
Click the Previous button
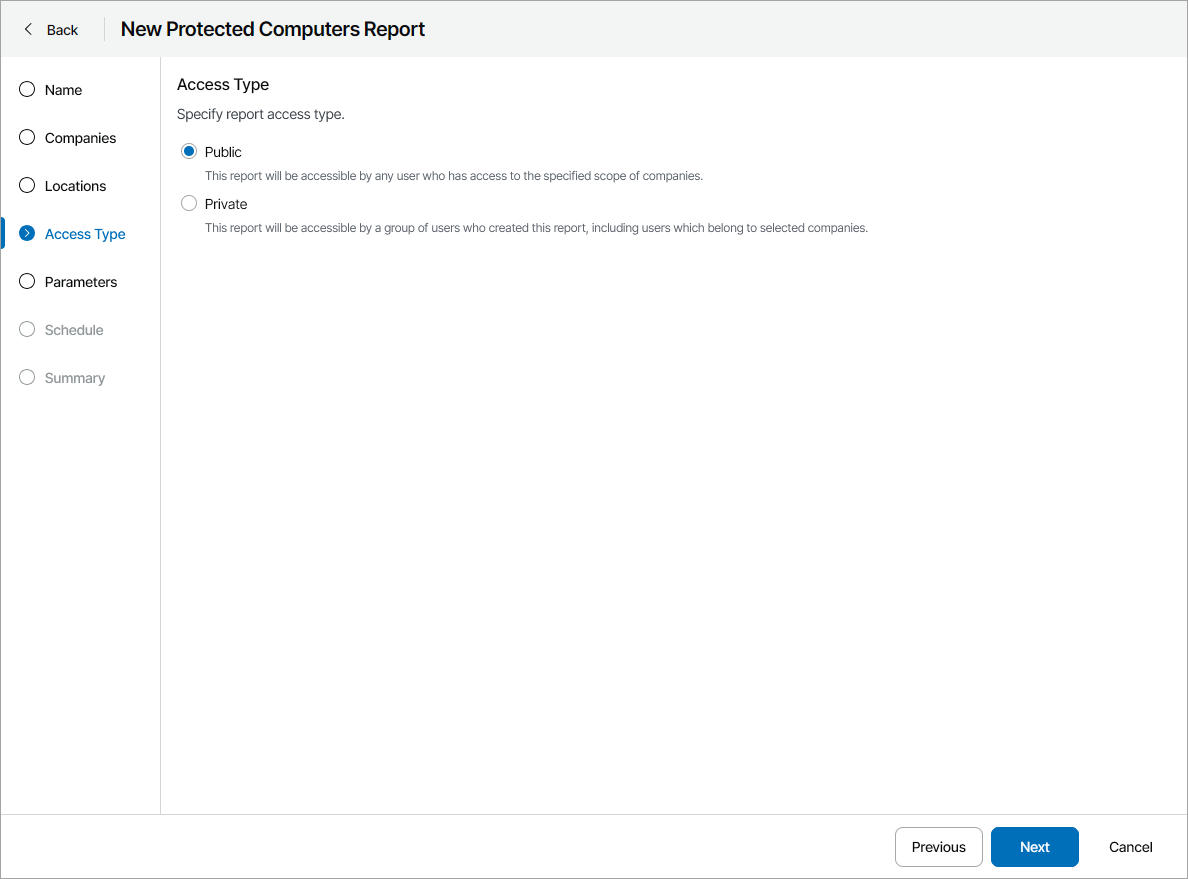938,847
